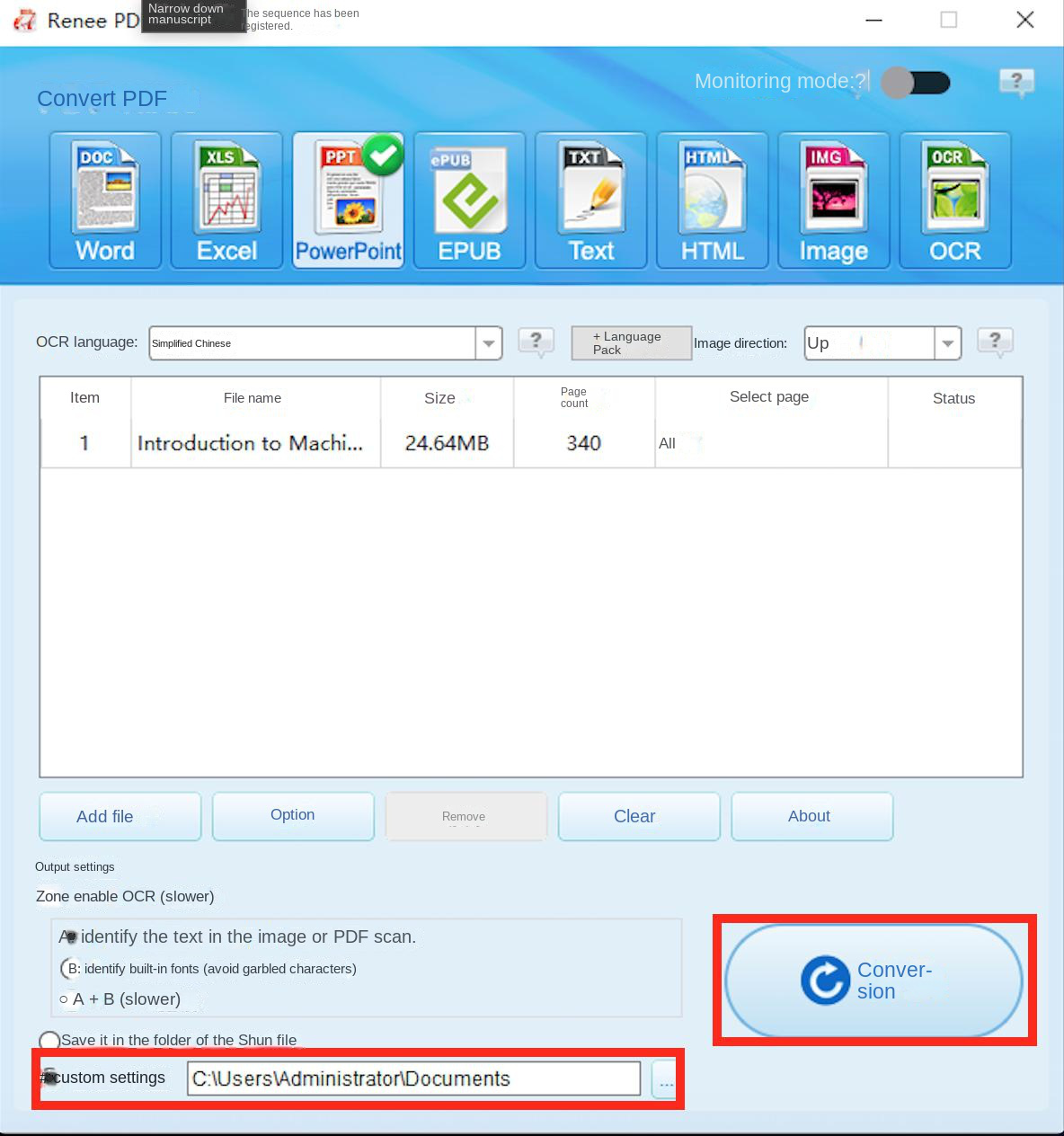Click the Language Pack button

[x=631, y=342]
